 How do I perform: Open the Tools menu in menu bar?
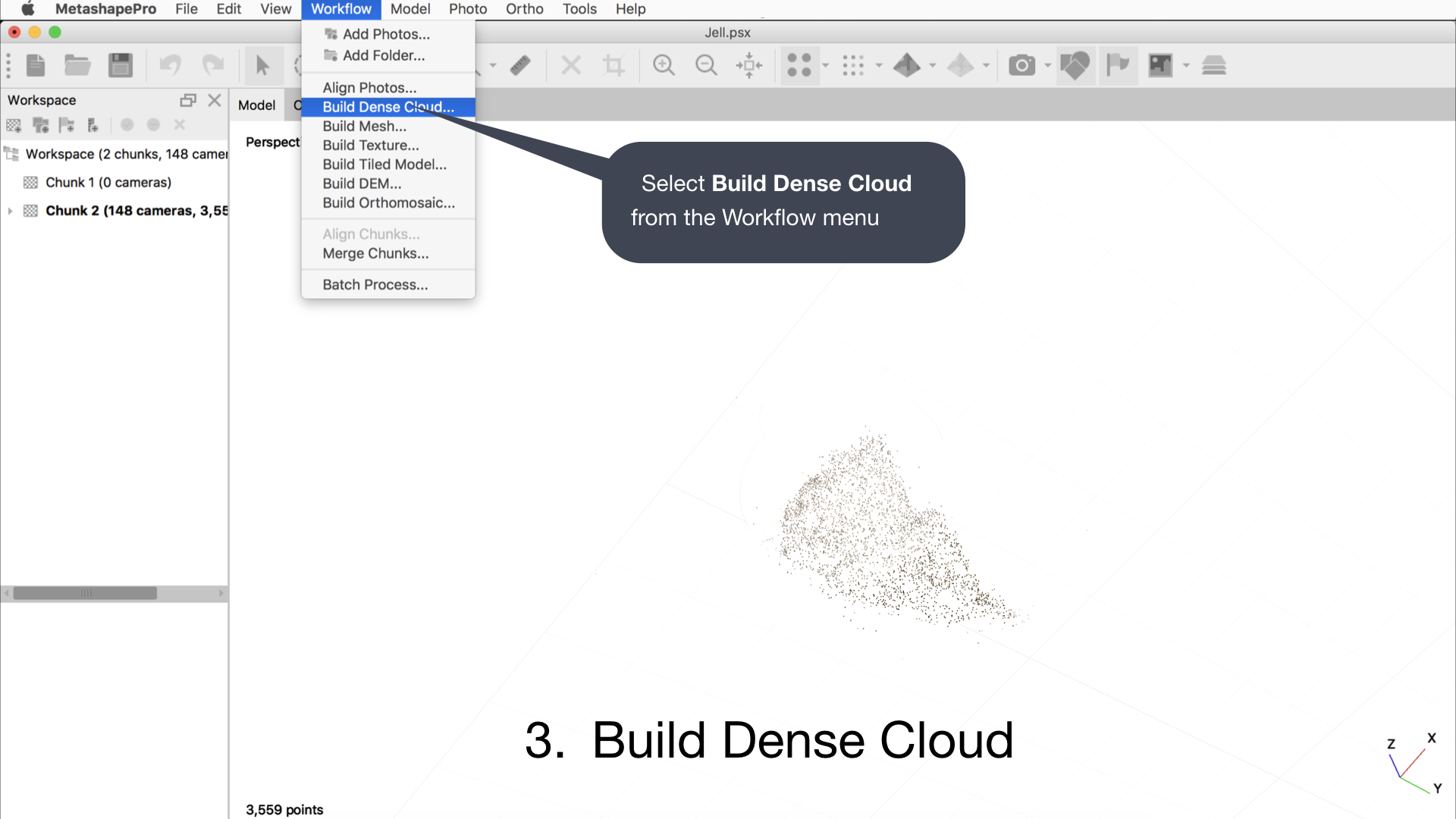pyautogui.click(x=579, y=9)
